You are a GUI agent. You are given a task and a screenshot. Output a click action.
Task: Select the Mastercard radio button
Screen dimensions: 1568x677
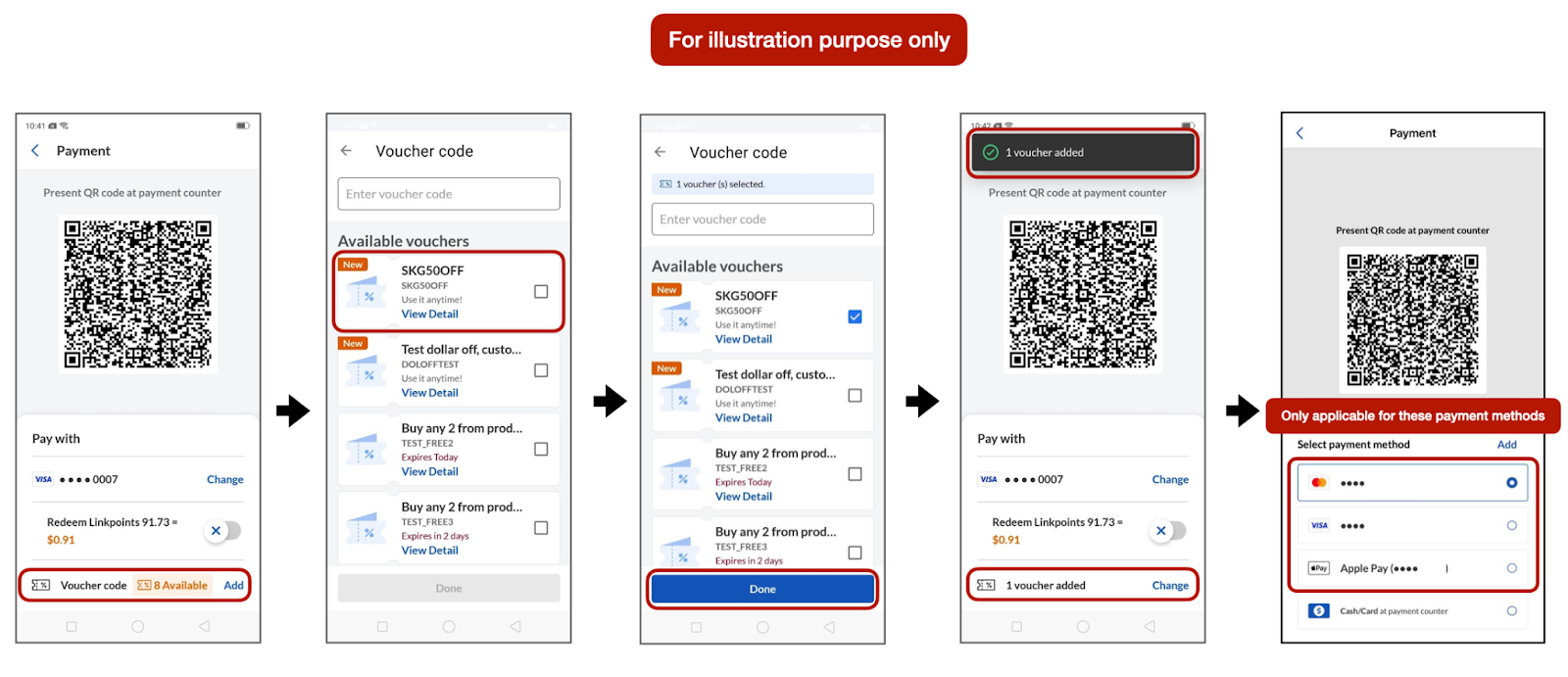coord(1511,483)
